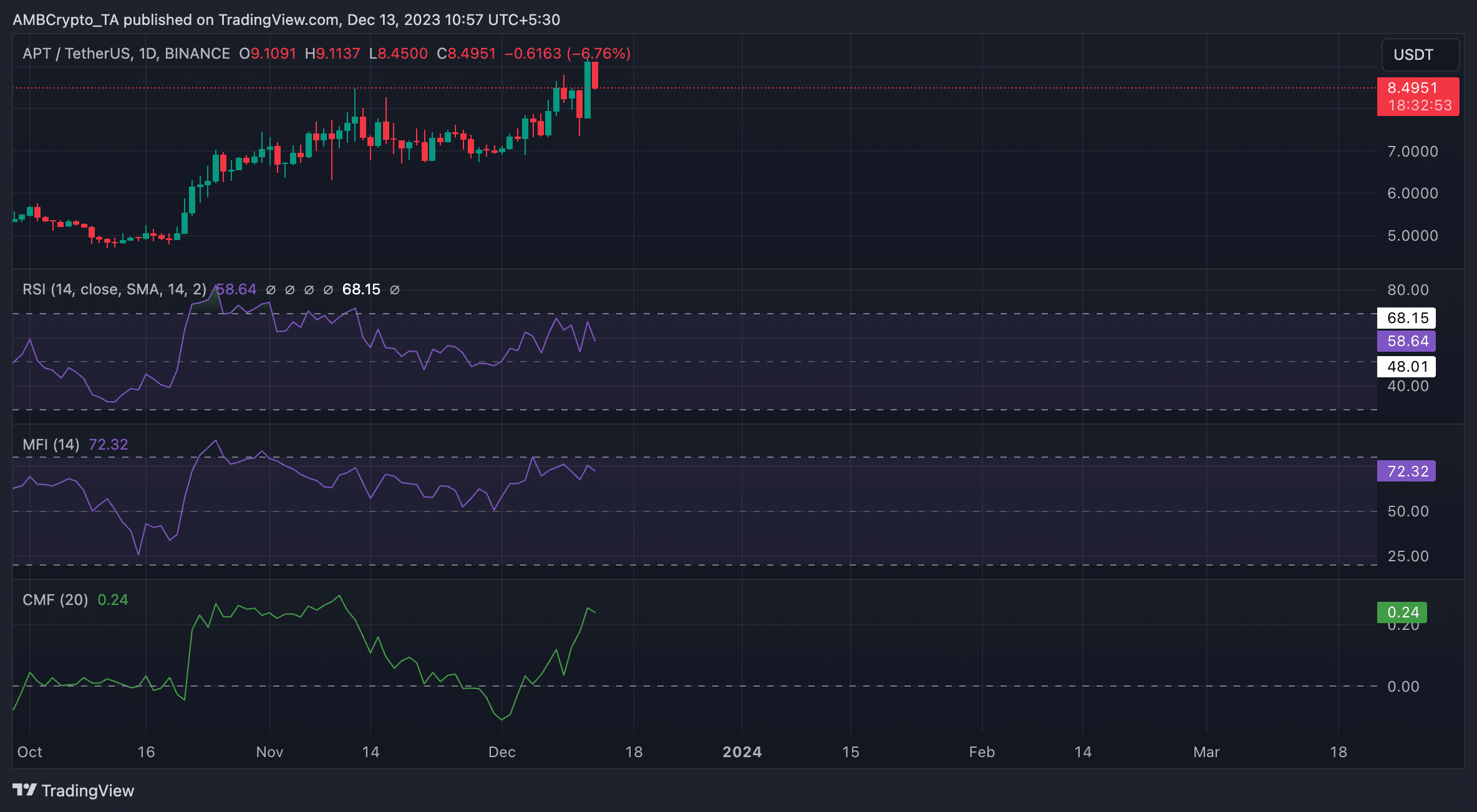Click the white 48.01 axis tag
The width and height of the screenshot is (1477, 812).
[1406, 367]
